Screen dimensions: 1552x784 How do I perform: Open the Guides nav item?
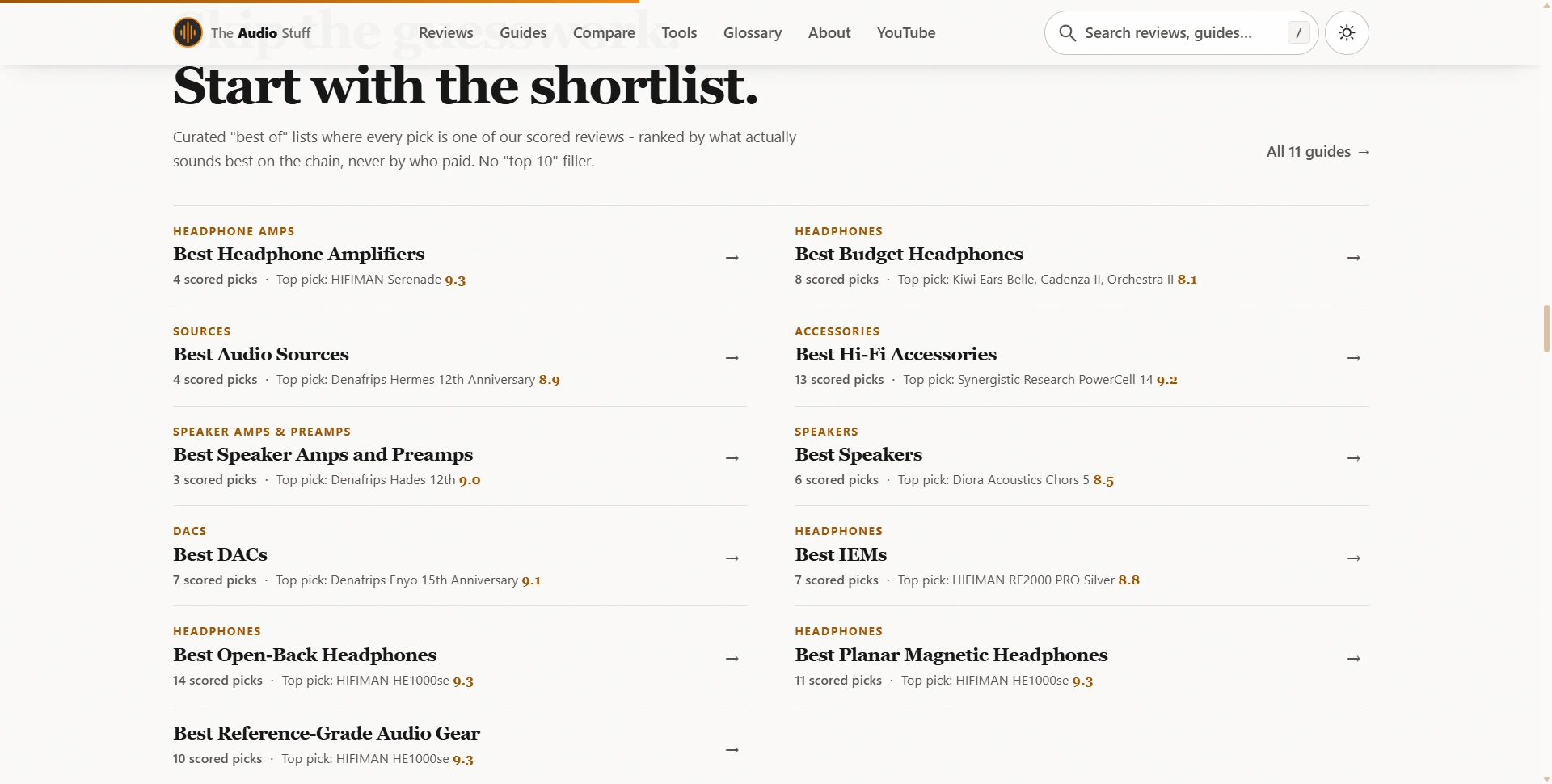pyautogui.click(x=523, y=32)
